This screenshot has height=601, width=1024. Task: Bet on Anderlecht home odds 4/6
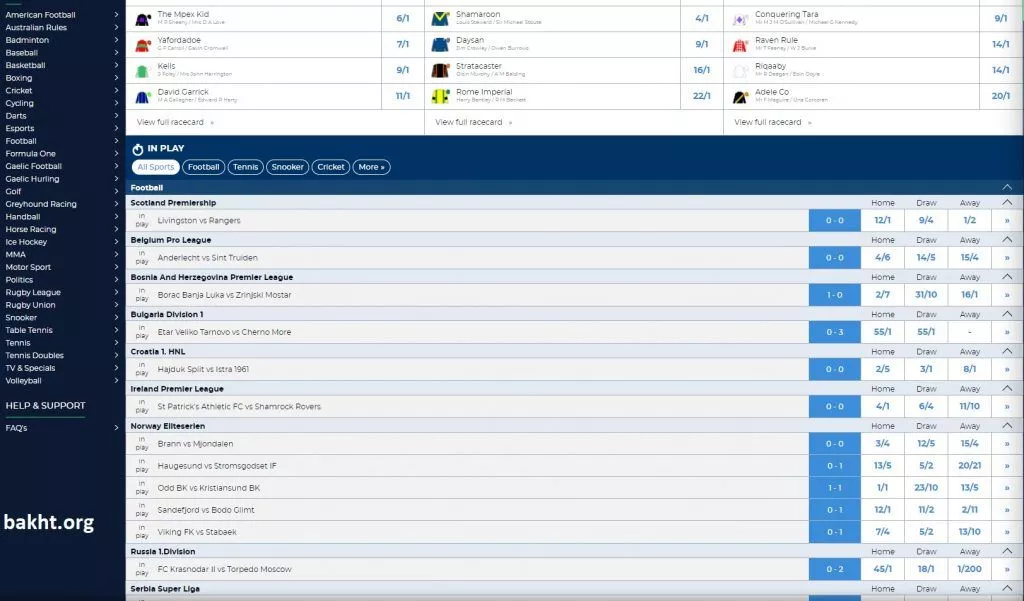pos(882,258)
